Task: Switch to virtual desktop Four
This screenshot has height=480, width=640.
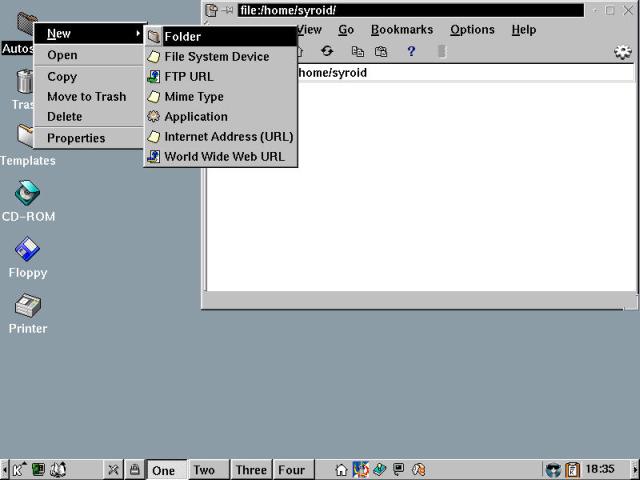Action: (x=291, y=470)
